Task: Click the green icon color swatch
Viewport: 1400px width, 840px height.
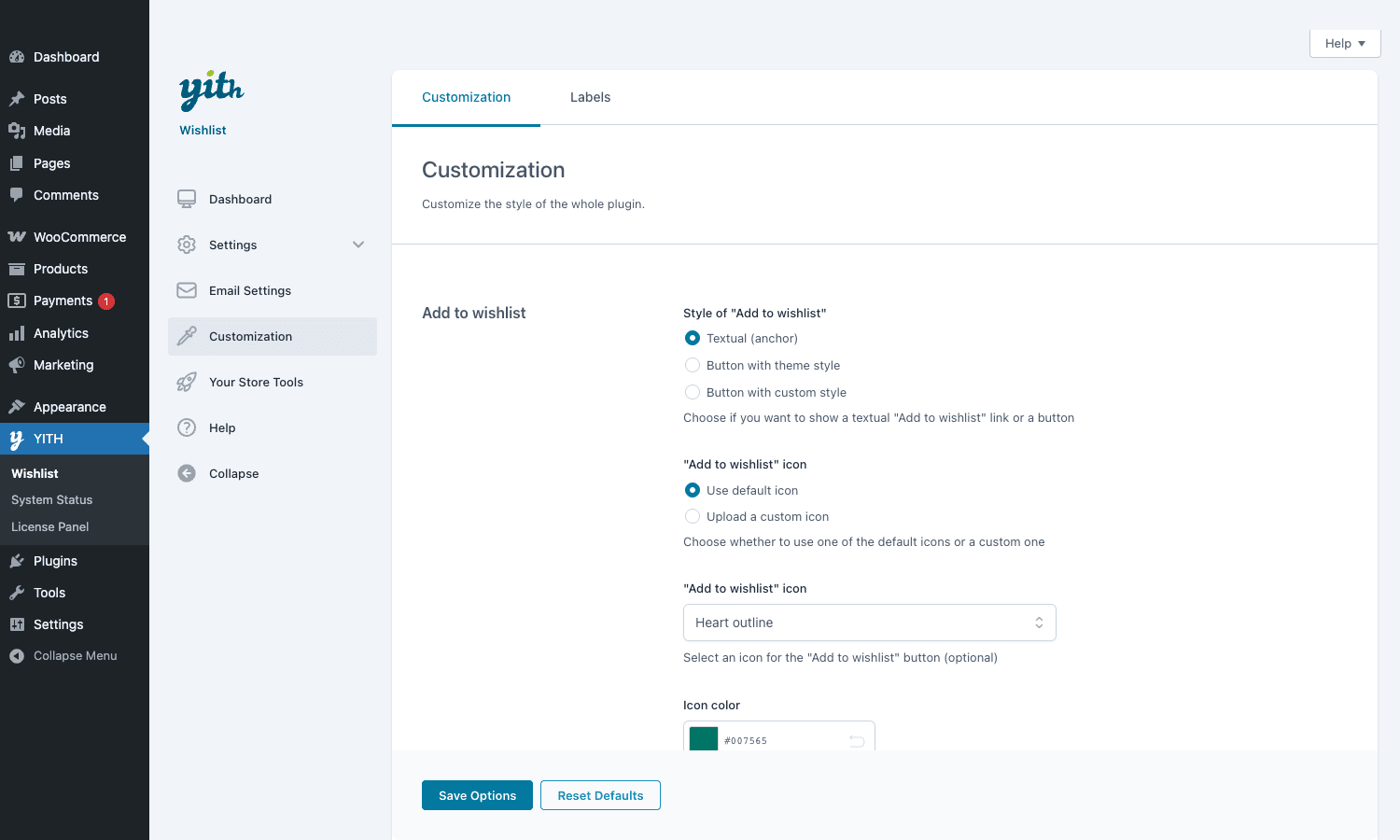Action: coord(704,739)
